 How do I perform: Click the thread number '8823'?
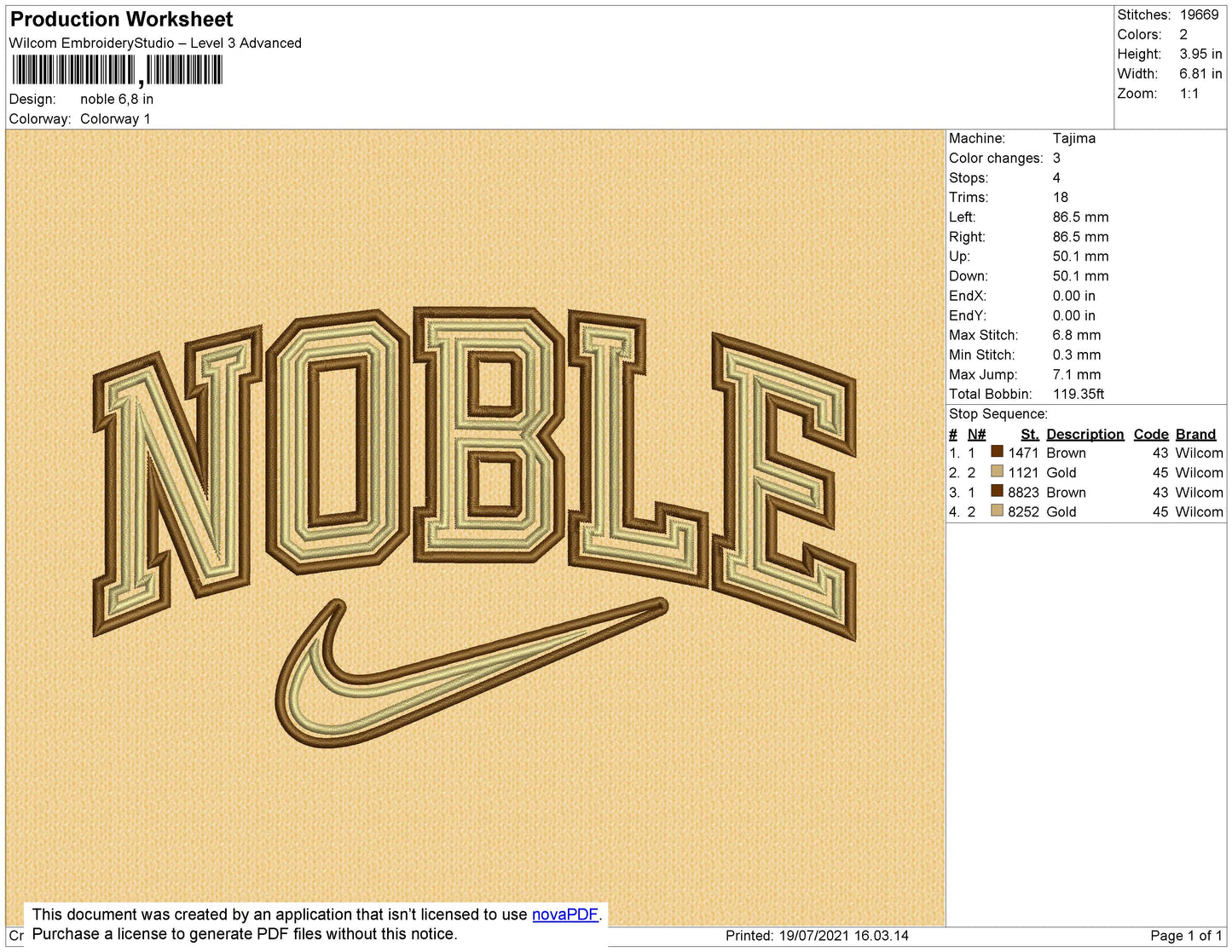click(1023, 492)
